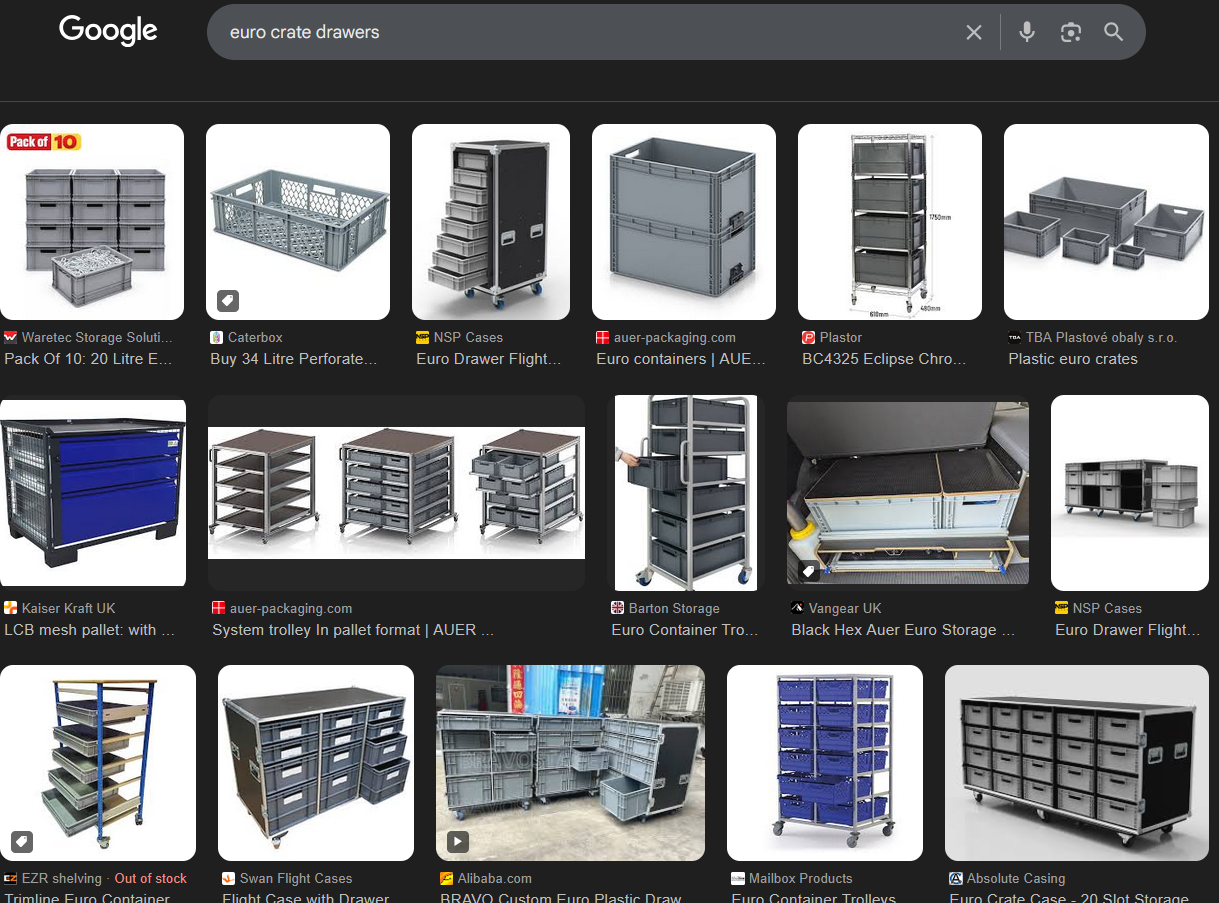
Task: Click the Barton Storage source label
Action: (x=673, y=608)
